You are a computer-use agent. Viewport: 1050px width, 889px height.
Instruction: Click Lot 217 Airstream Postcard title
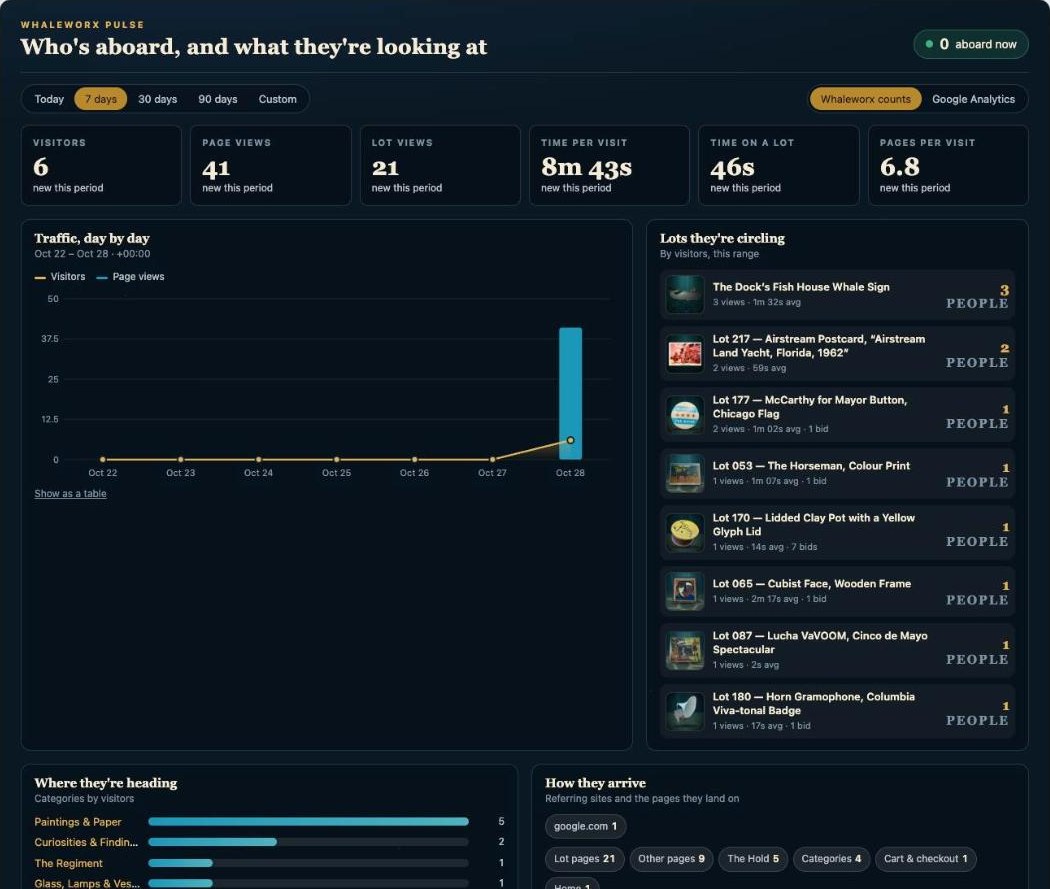[x=818, y=345]
